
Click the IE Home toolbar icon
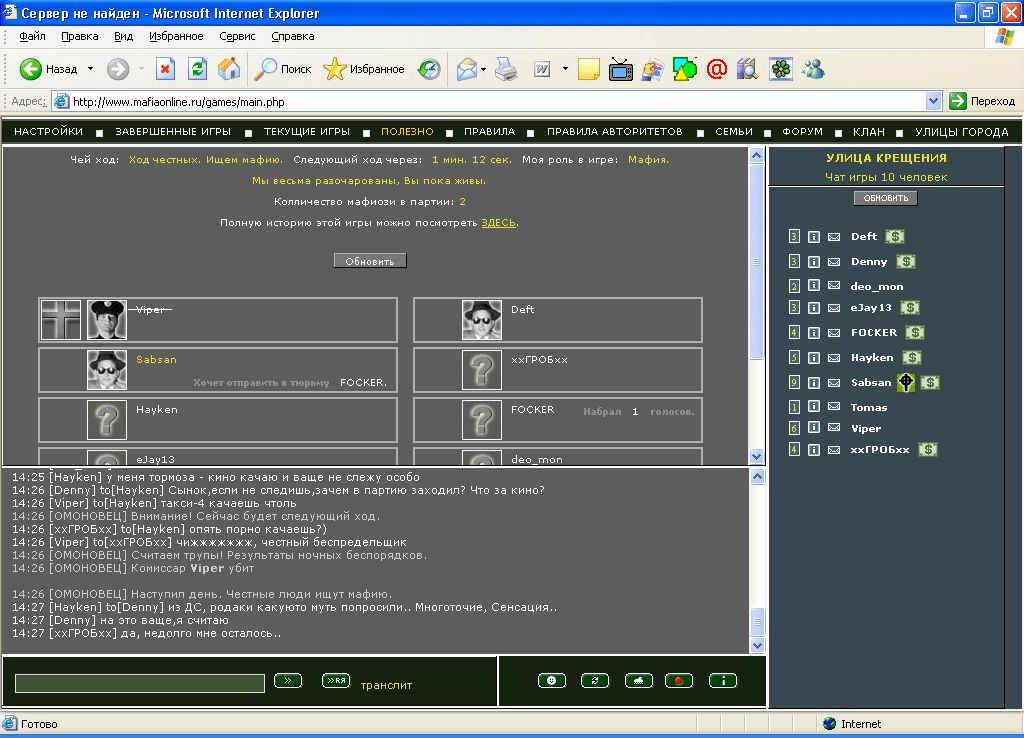[229, 69]
